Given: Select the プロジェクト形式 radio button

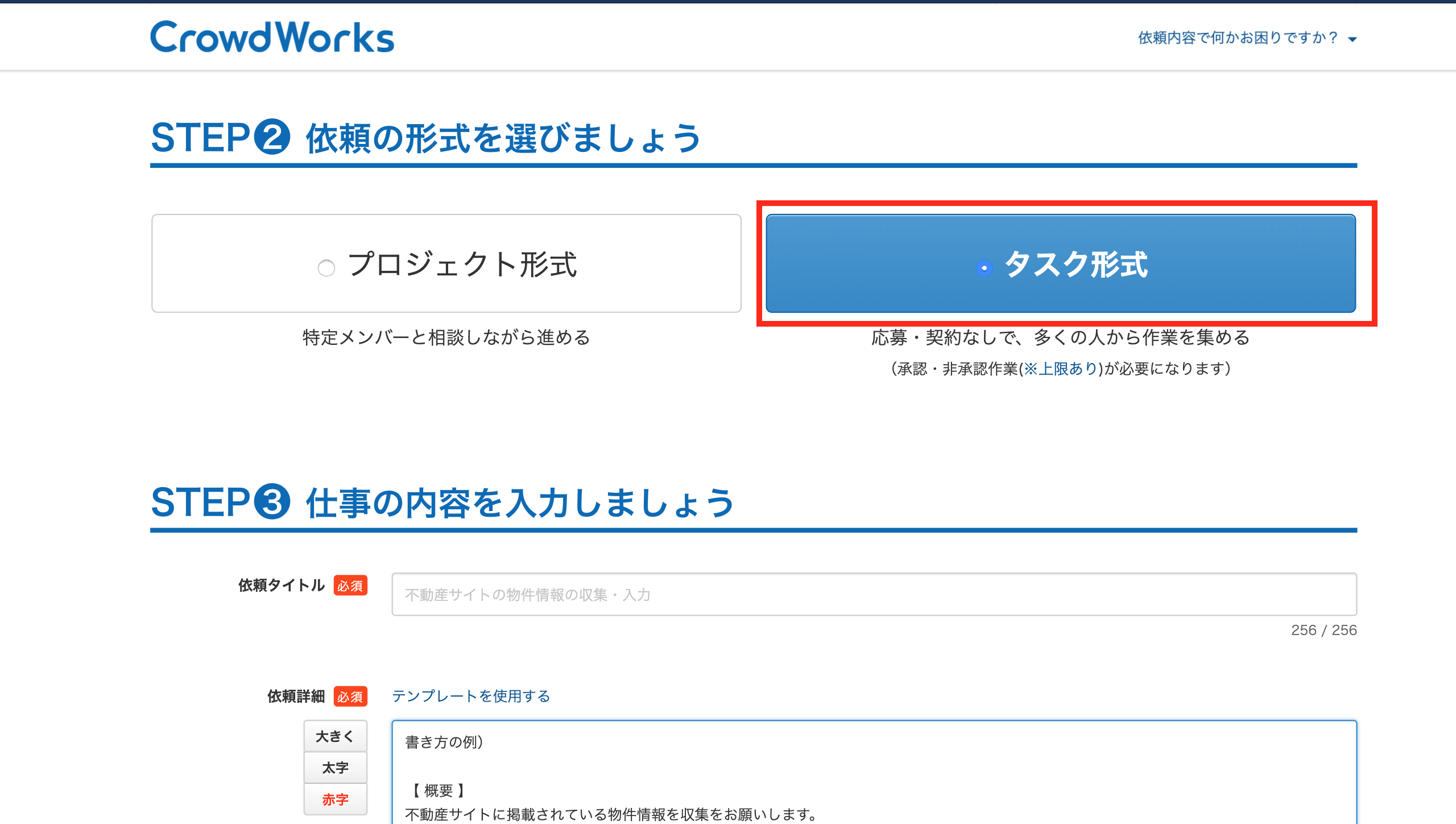Looking at the screenshot, I should tap(326, 267).
